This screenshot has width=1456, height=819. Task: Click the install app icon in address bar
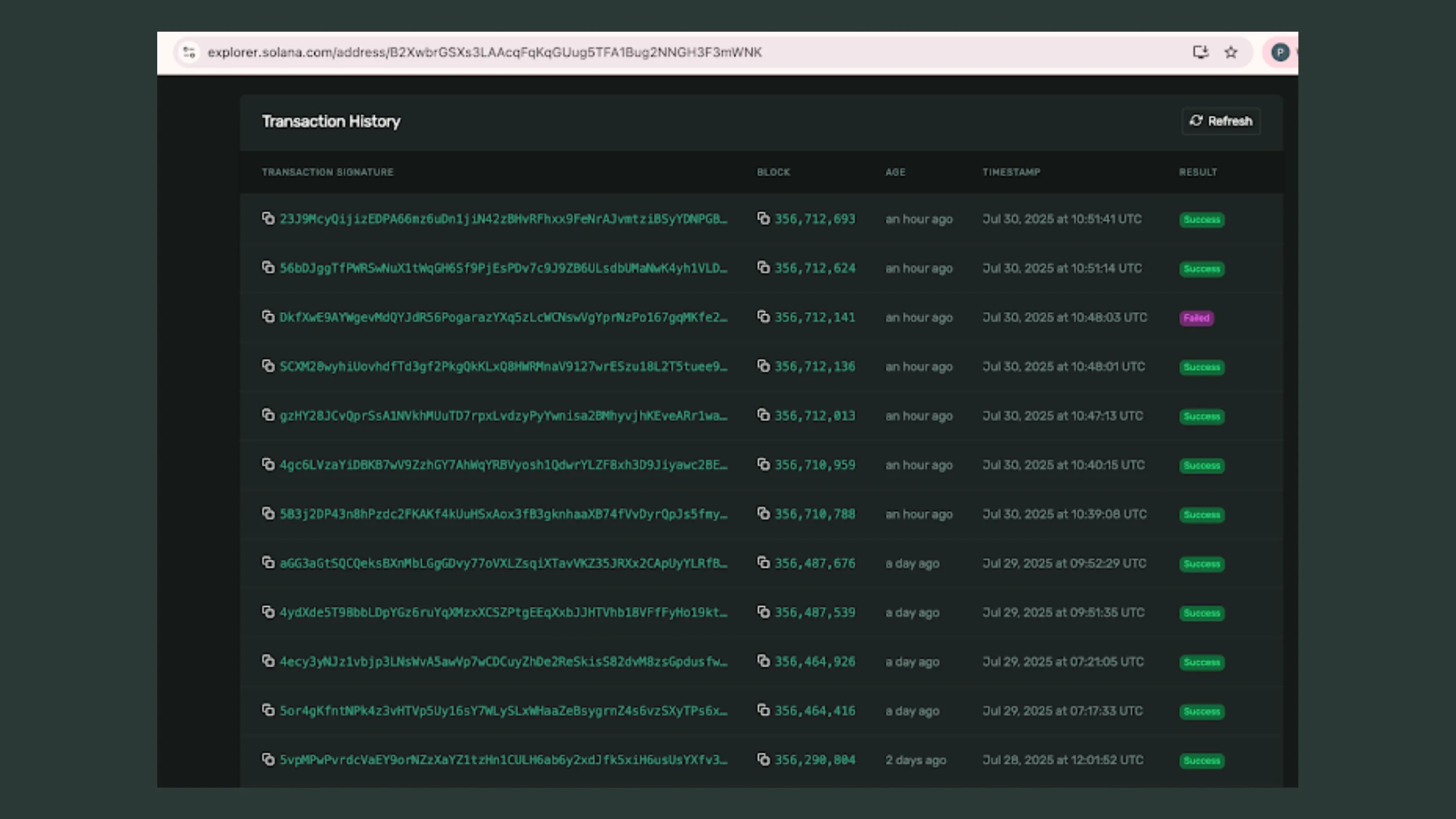(x=1201, y=52)
